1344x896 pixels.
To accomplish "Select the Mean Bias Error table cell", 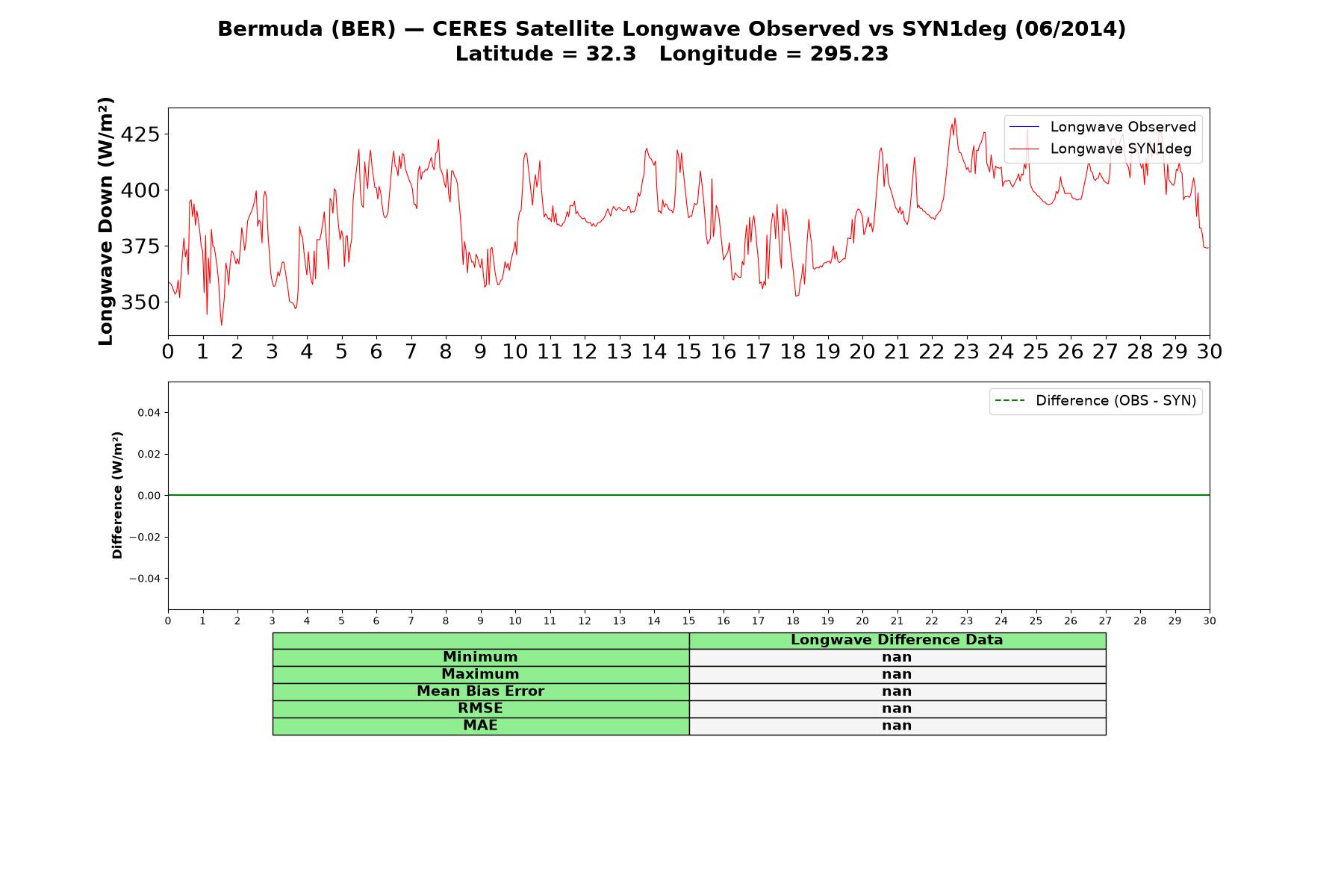I will coord(480,691).
